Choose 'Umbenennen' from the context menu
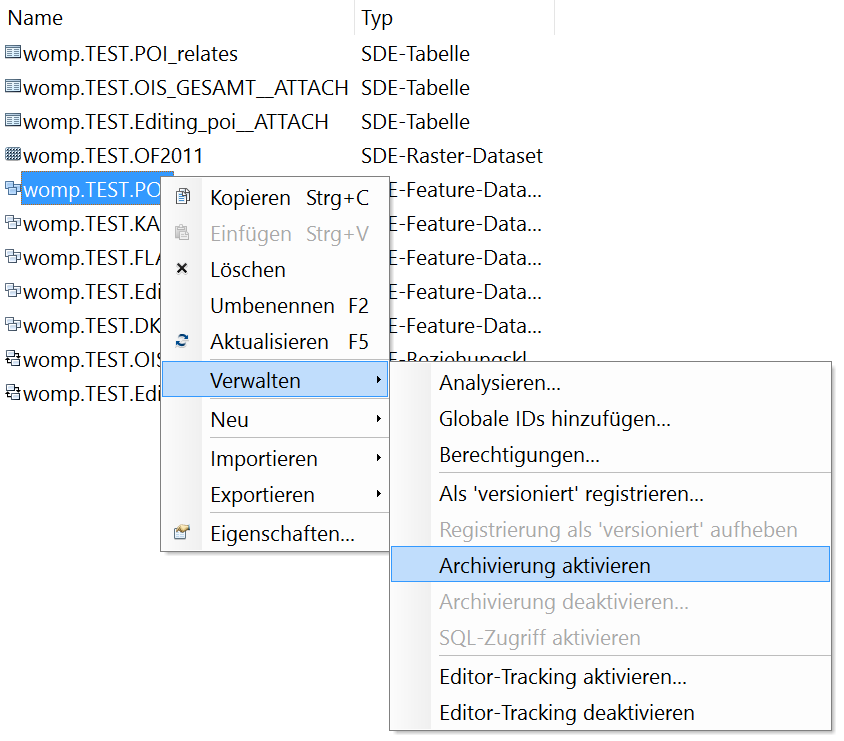 click(x=265, y=305)
